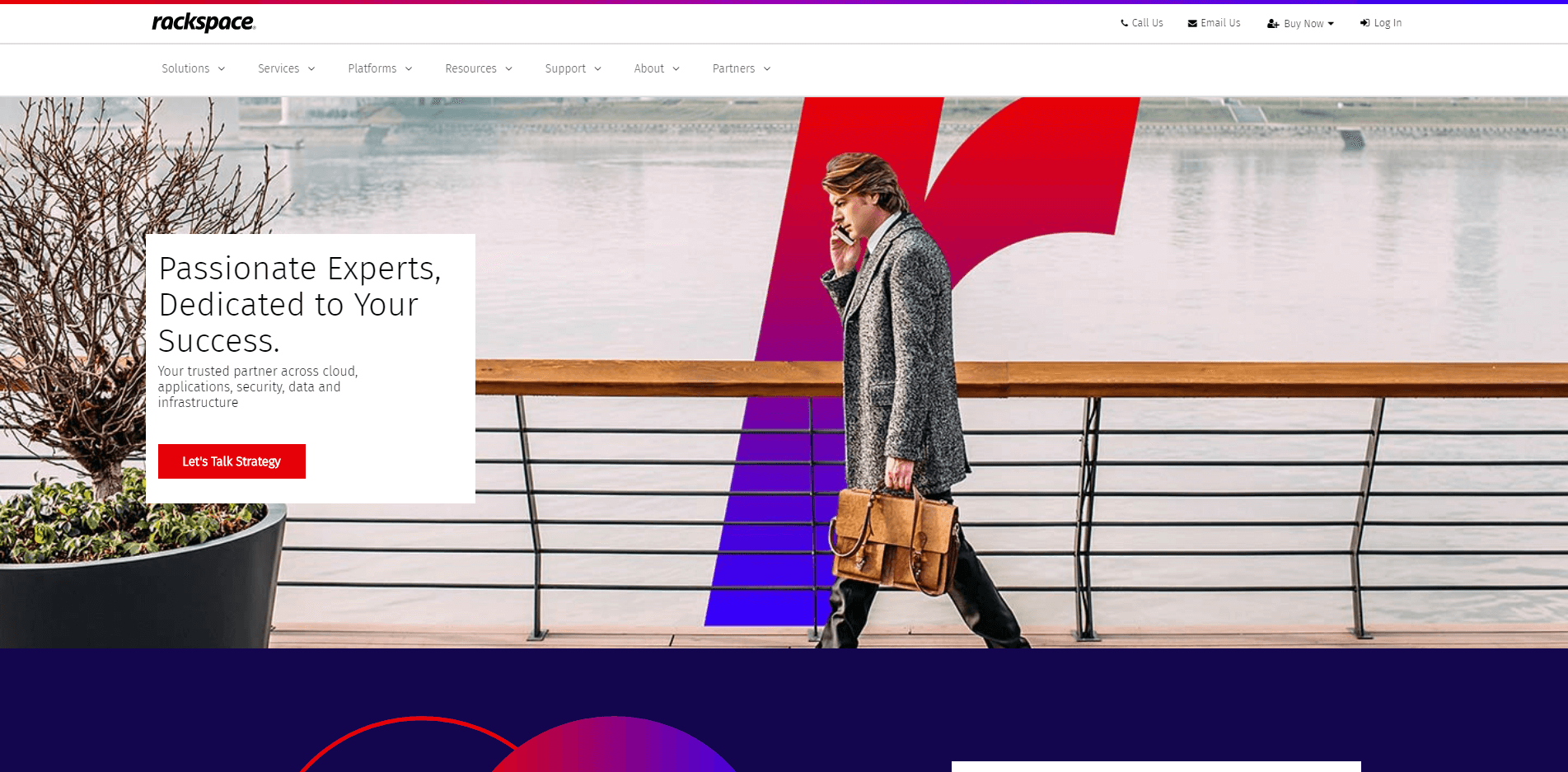The image size is (1568, 772).
Task: Open the Solutions menu
Action: coord(185,68)
